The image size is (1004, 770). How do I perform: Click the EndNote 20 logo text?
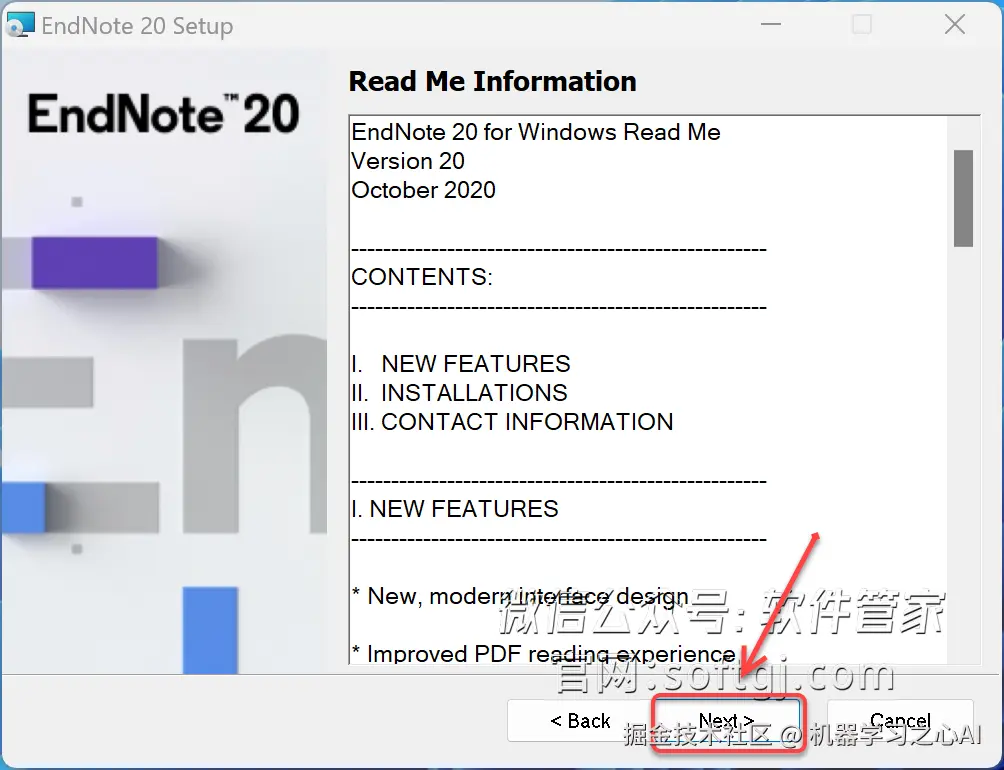[163, 114]
